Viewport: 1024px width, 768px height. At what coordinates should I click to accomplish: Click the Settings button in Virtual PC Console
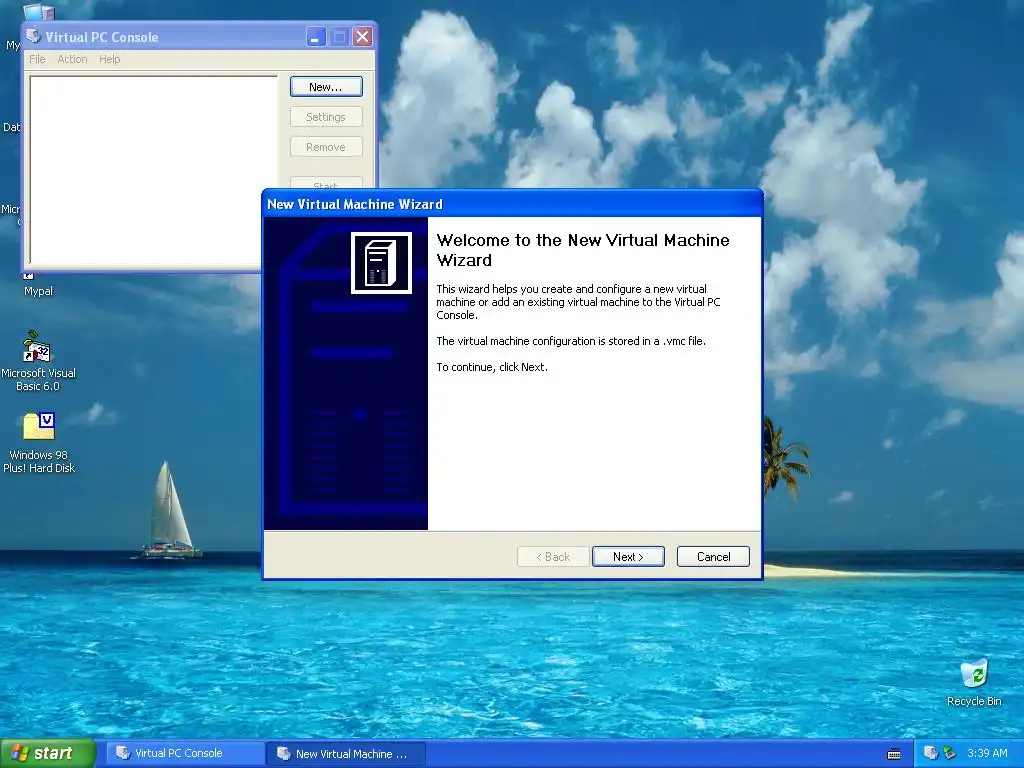coord(326,117)
